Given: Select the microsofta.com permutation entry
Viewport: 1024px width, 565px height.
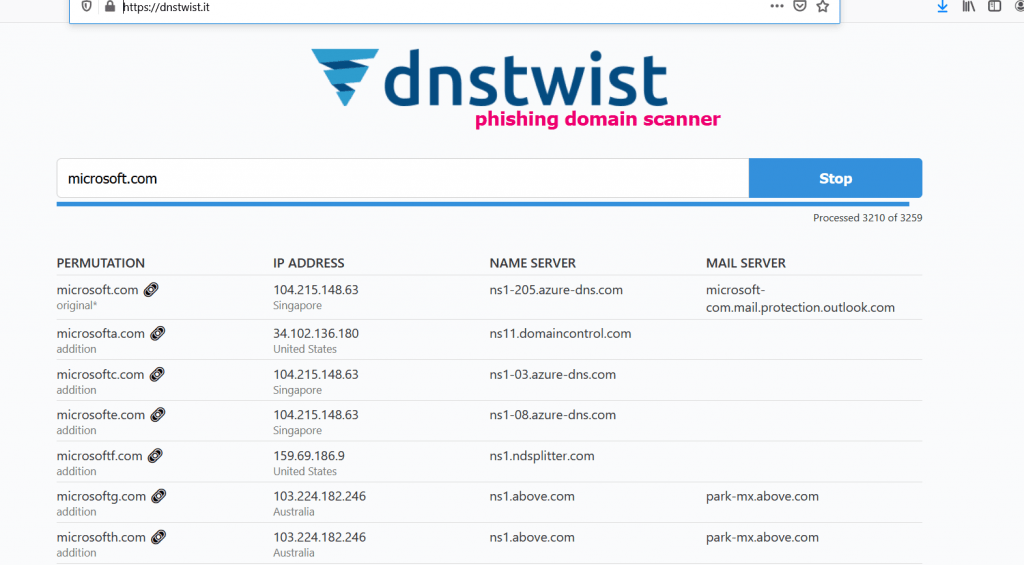Looking at the screenshot, I should (x=101, y=333).
